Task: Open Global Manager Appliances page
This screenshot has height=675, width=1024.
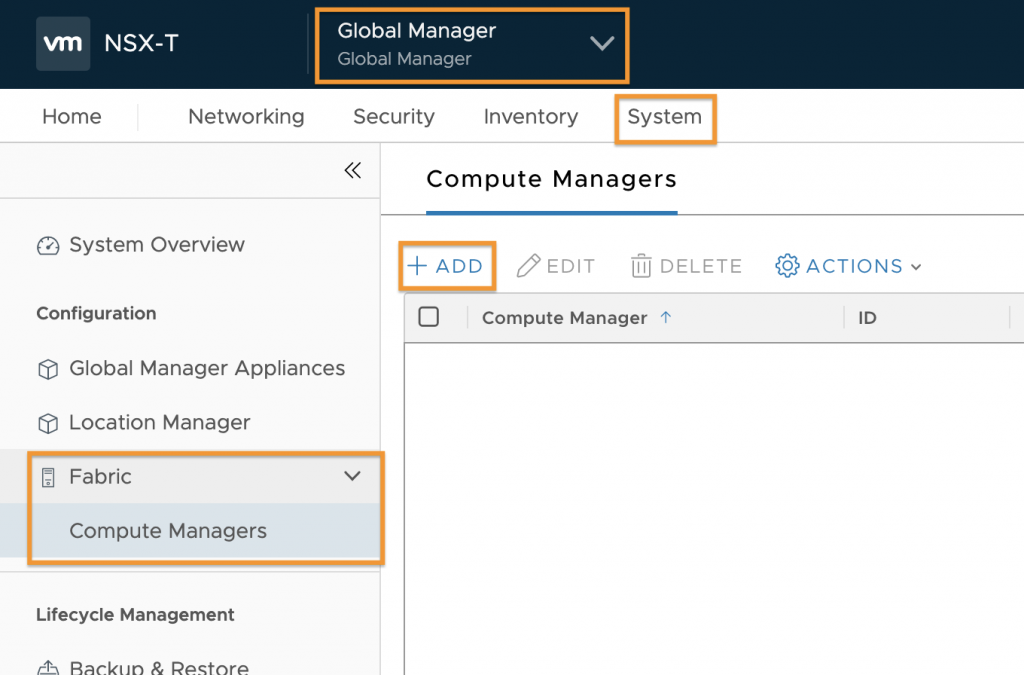Action: (207, 368)
